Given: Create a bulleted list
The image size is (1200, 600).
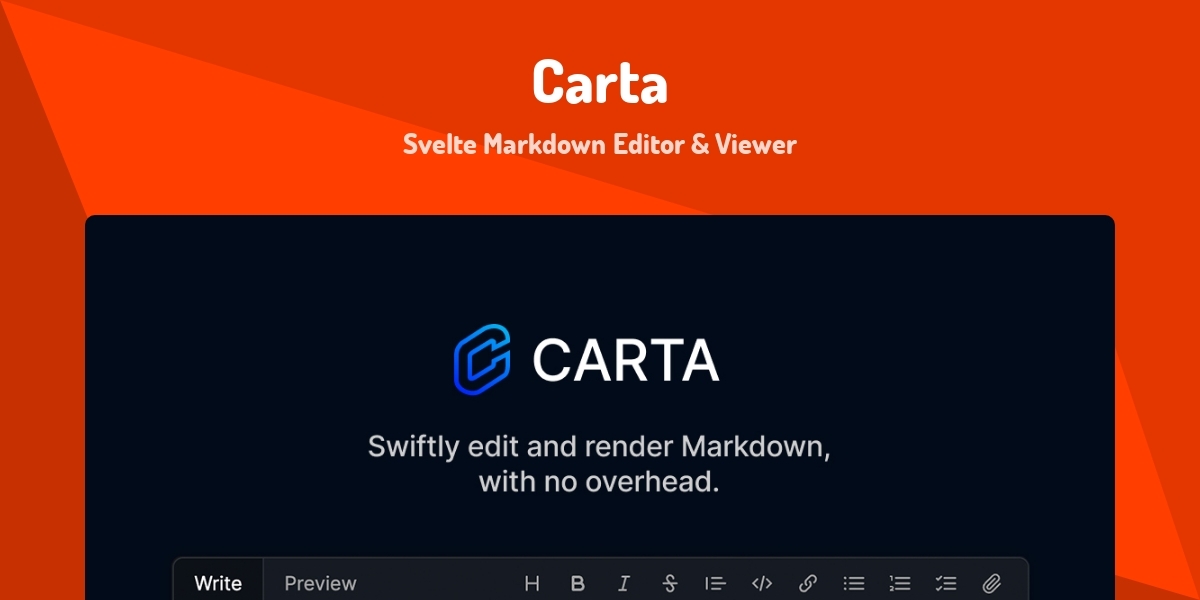Looking at the screenshot, I should [854, 583].
